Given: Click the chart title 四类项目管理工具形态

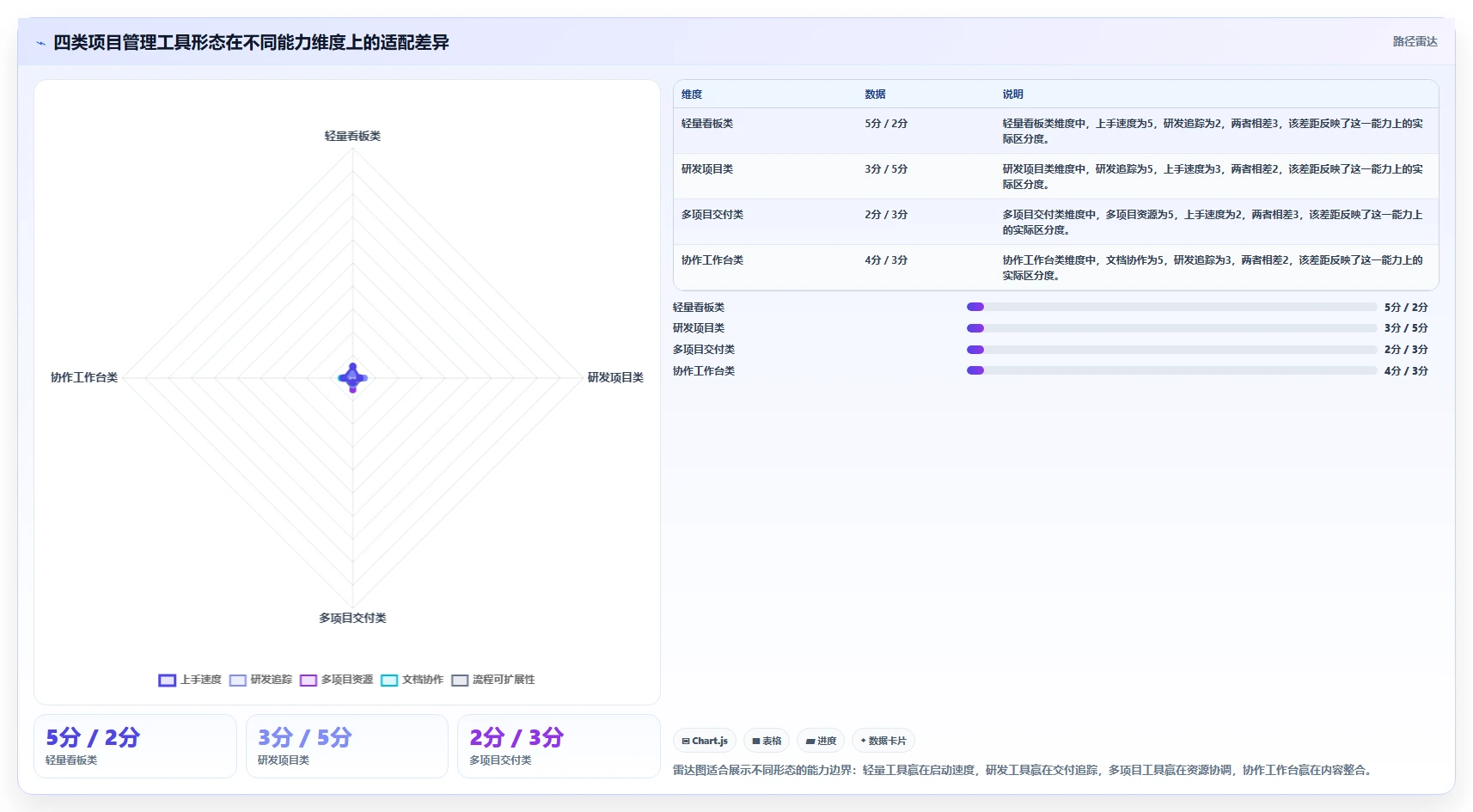Looking at the screenshot, I should pyautogui.click(x=251, y=42).
